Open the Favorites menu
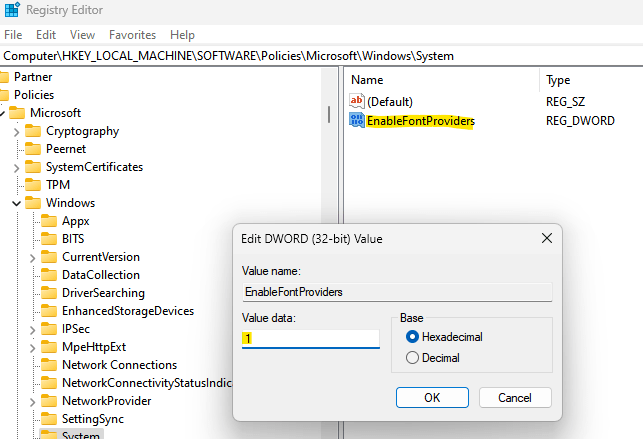The image size is (643, 439). tap(132, 35)
